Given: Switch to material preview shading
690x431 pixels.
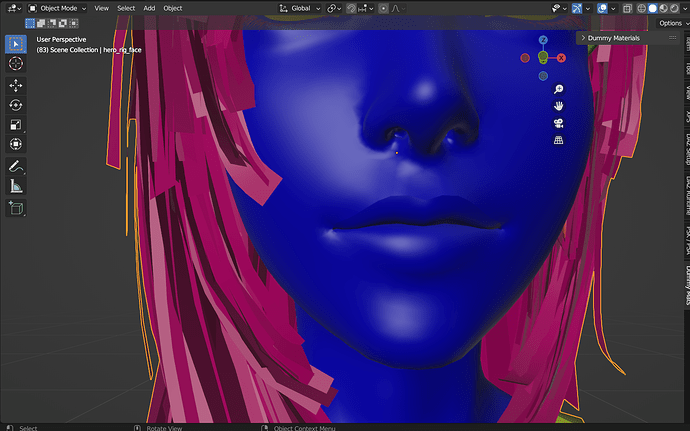Looking at the screenshot, I should [664, 8].
